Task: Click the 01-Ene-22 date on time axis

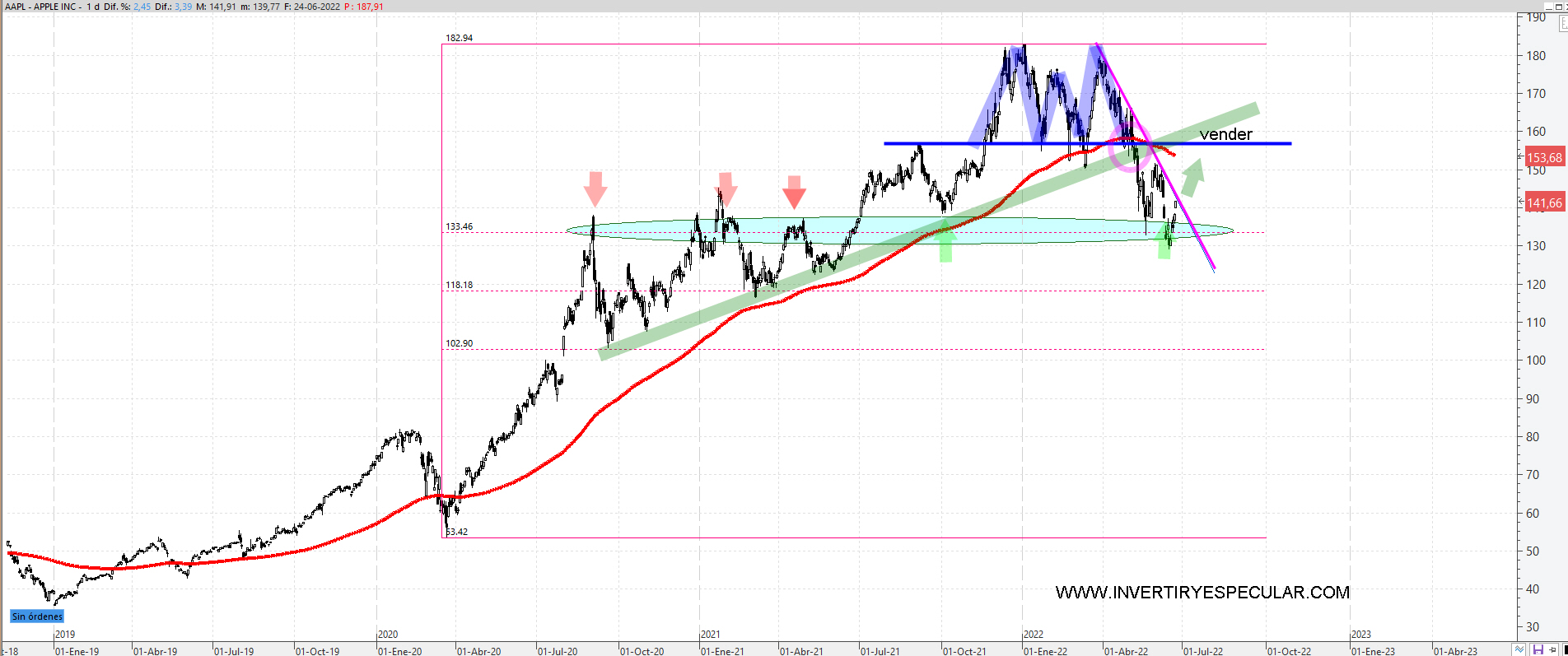Action: [1045, 651]
